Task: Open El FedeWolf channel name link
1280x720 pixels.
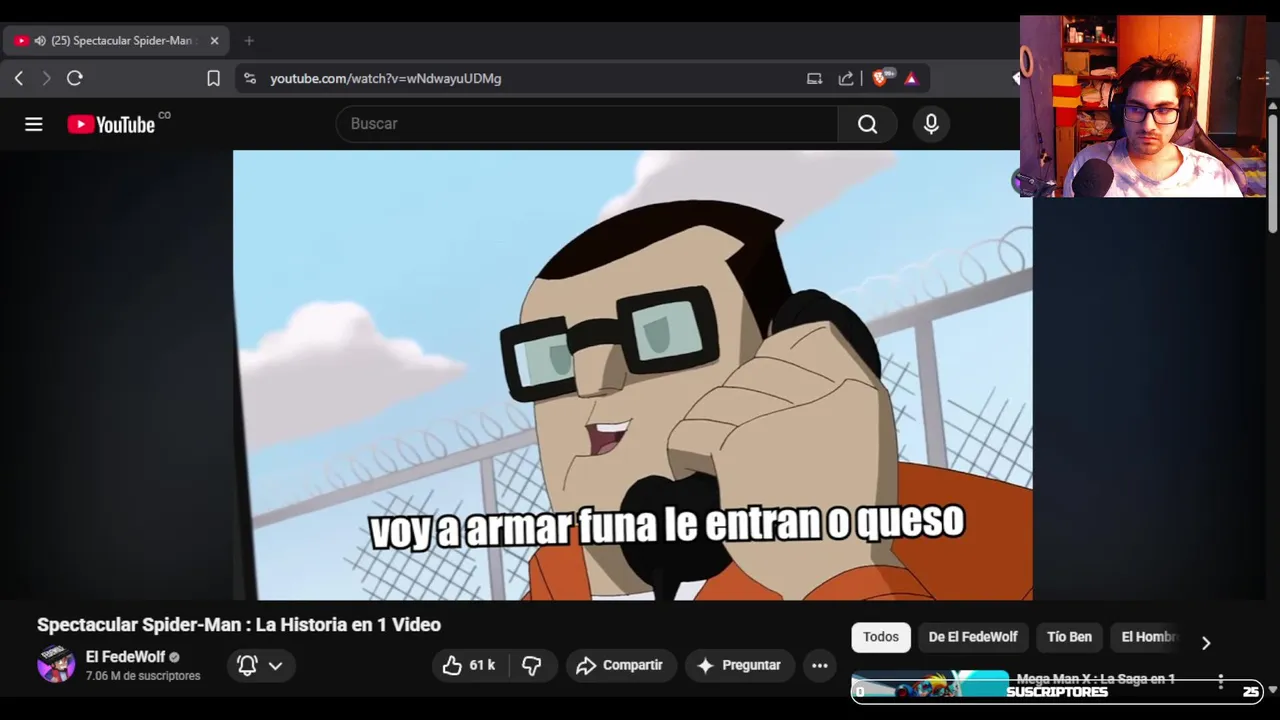Action: 125,657
